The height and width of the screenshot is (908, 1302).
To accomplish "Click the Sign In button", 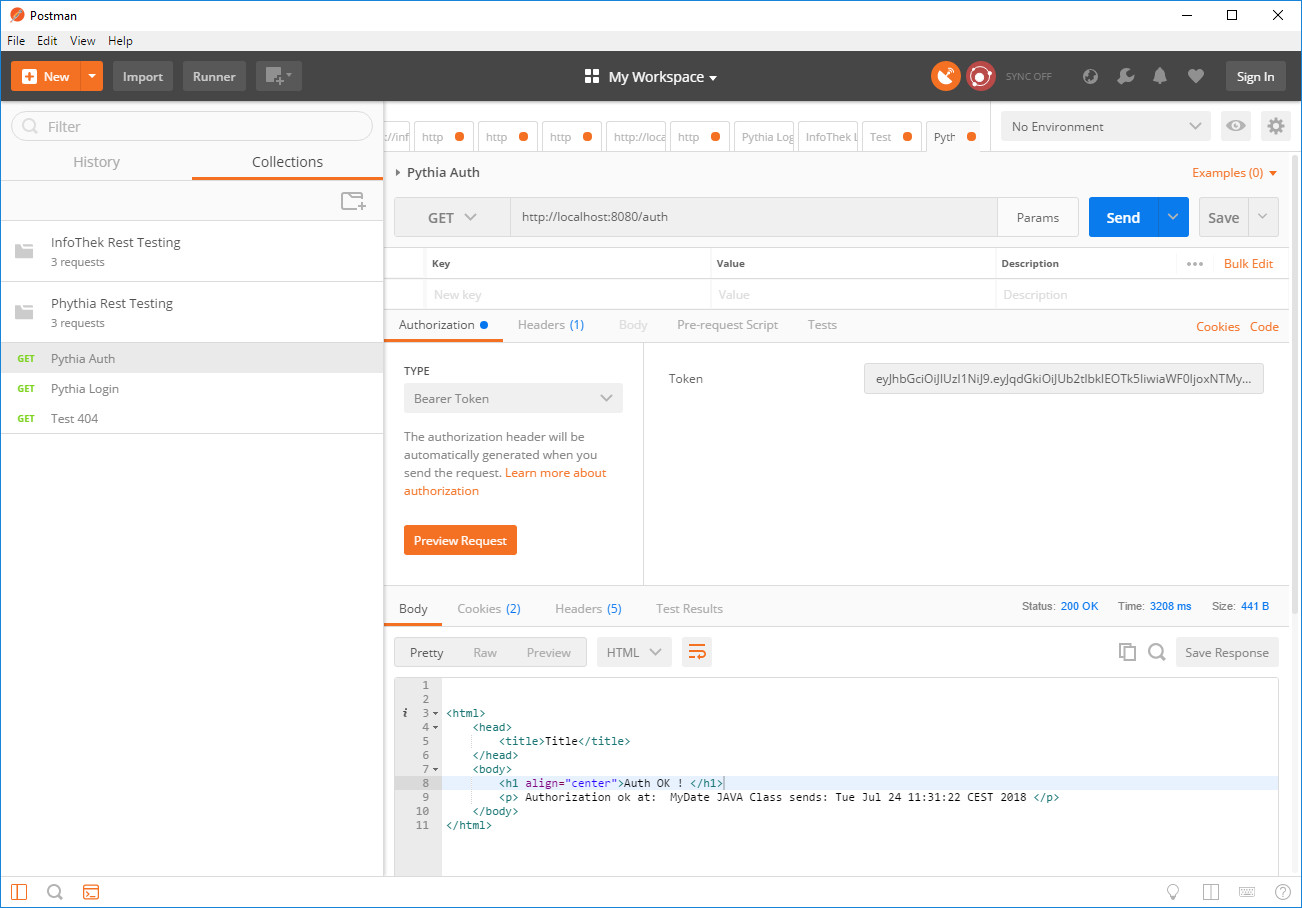I will point(1255,76).
